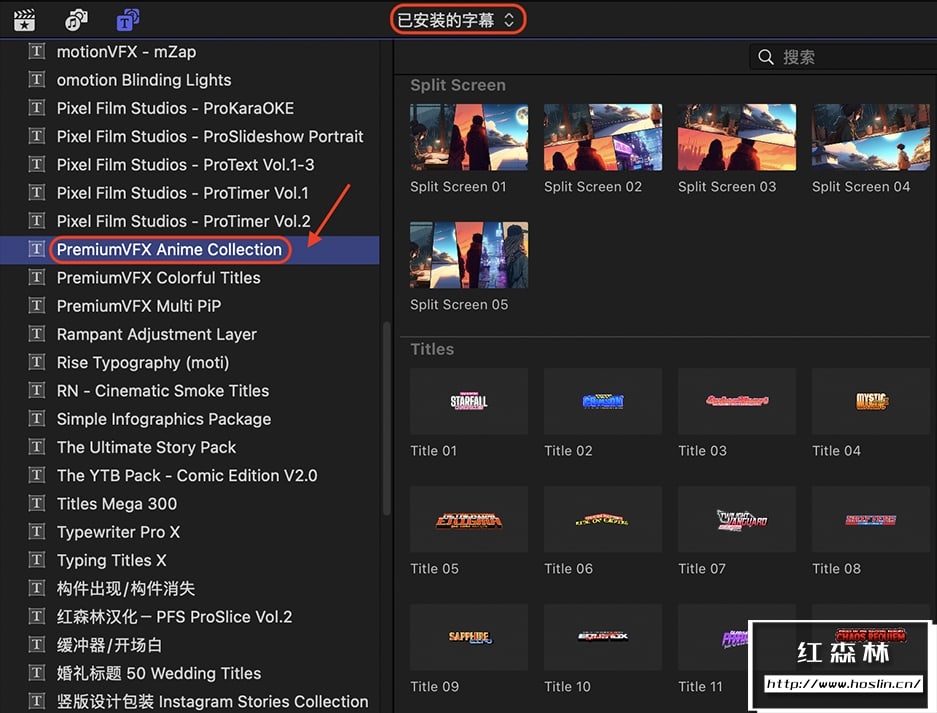Click the magnifying glass search icon
The width and height of the screenshot is (937, 713).
coord(765,57)
